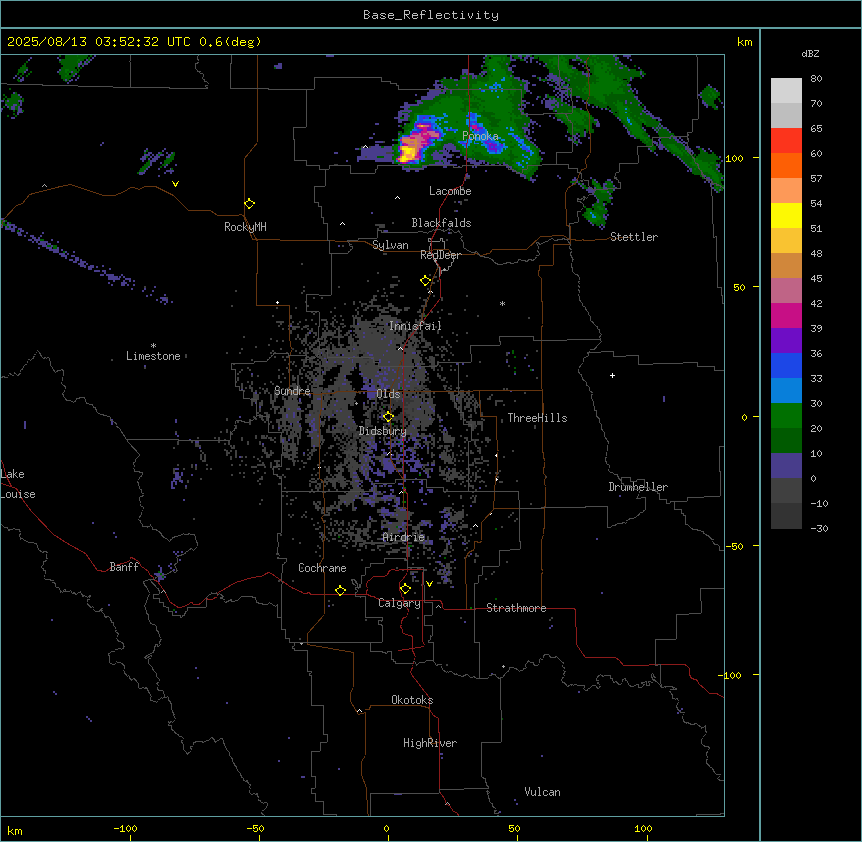Click the Blackfalds city label
Screen dimensions: 862x842
pos(441,223)
